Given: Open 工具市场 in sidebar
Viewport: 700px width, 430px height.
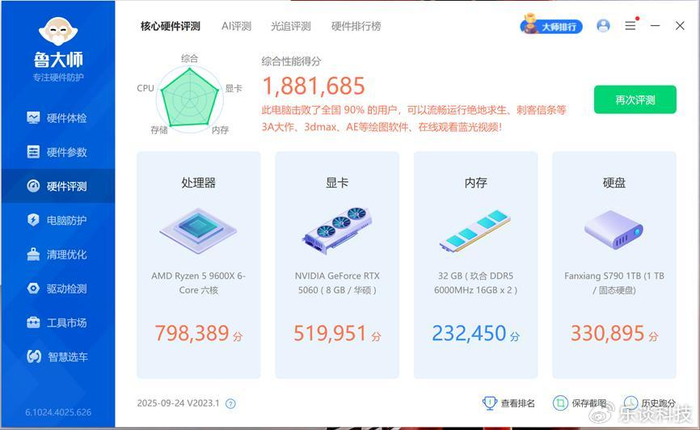Looking at the screenshot, I should (57, 322).
